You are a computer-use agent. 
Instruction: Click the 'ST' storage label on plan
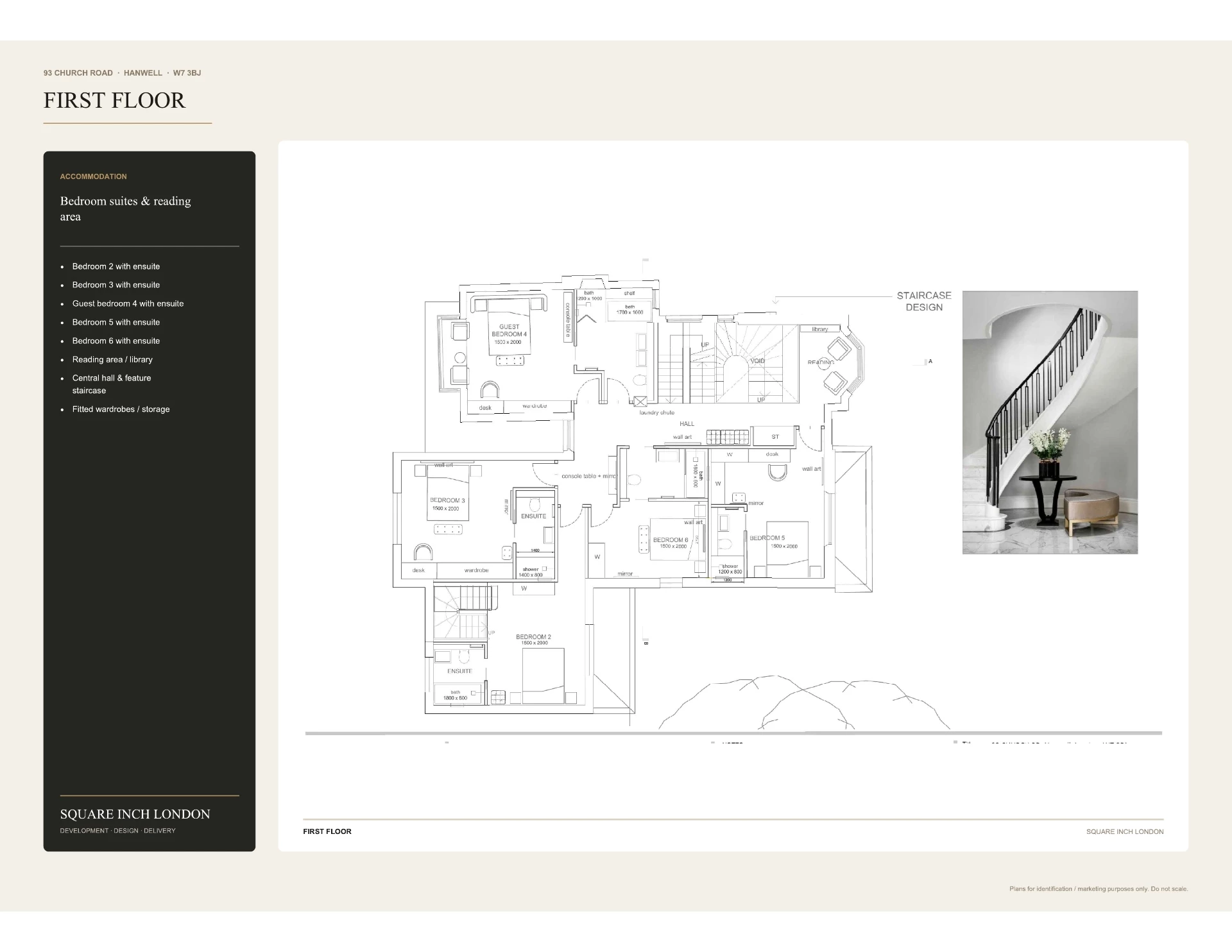(775, 437)
